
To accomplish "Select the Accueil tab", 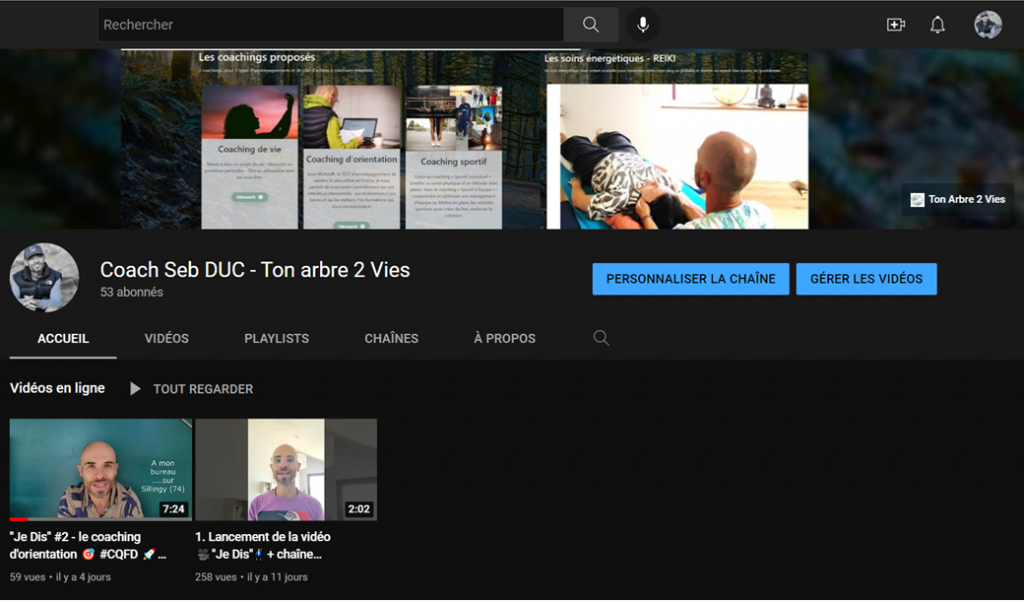I will click(x=63, y=338).
